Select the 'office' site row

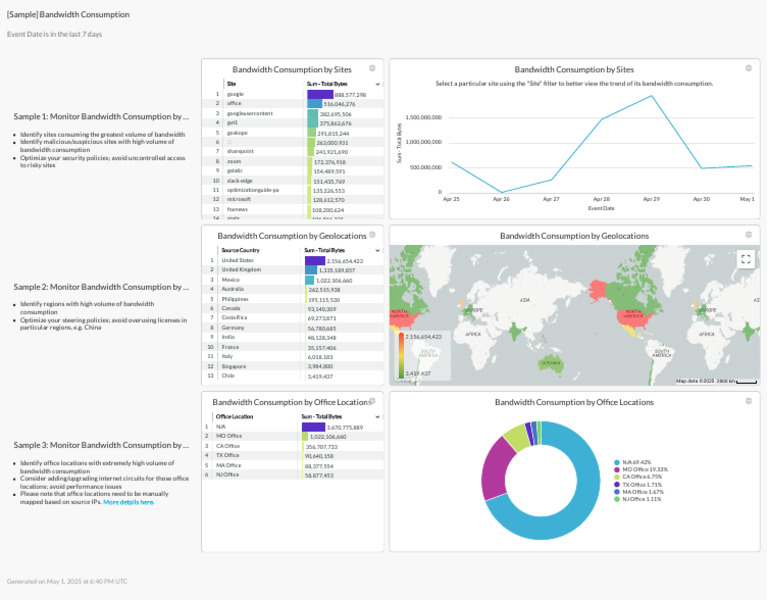tap(293, 104)
